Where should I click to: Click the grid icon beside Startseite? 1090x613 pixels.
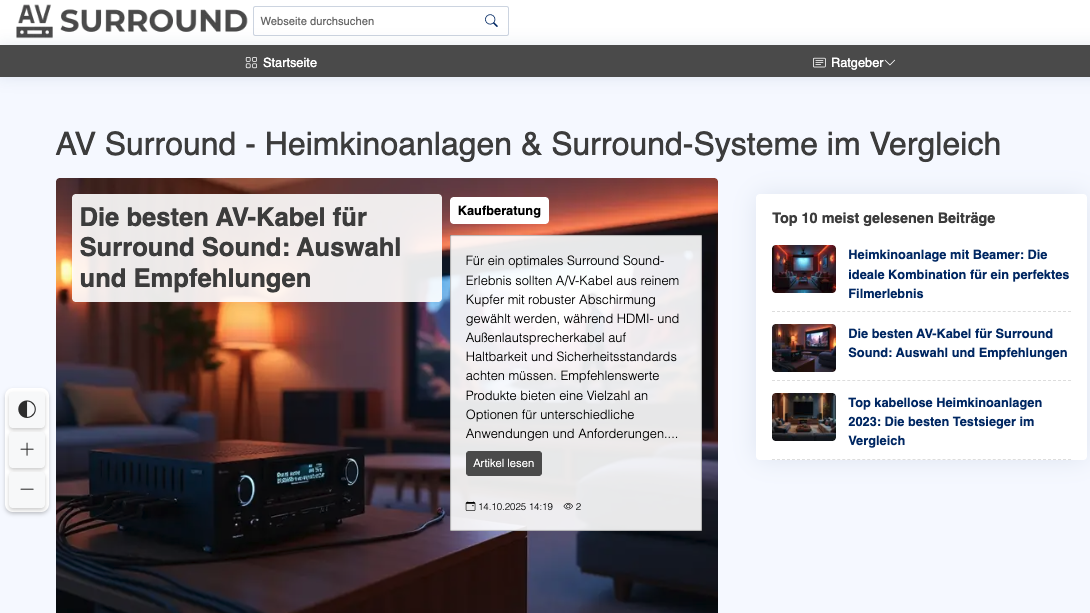[x=250, y=62]
